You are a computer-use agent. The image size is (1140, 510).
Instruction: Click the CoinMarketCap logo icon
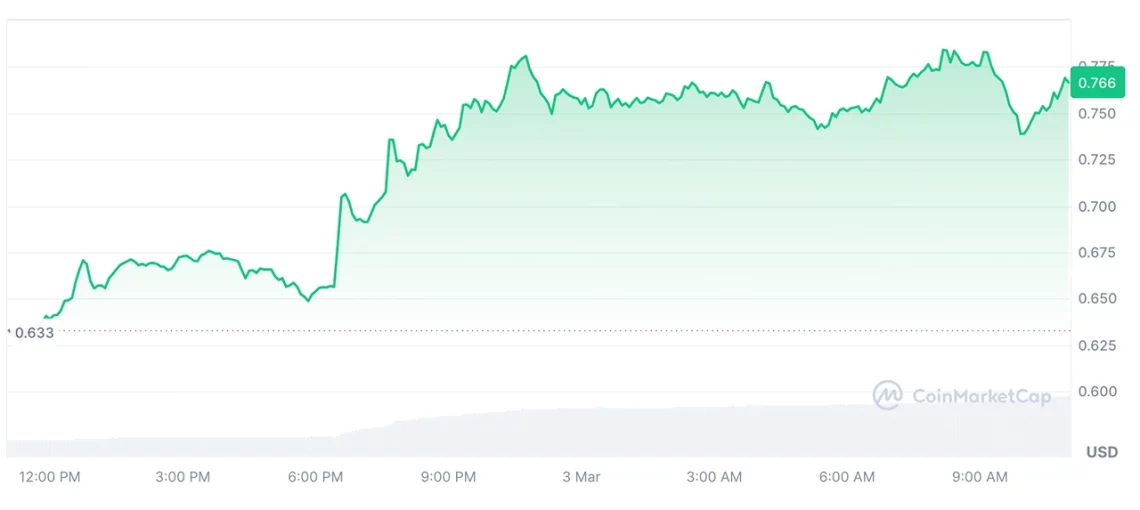coord(887,396)
